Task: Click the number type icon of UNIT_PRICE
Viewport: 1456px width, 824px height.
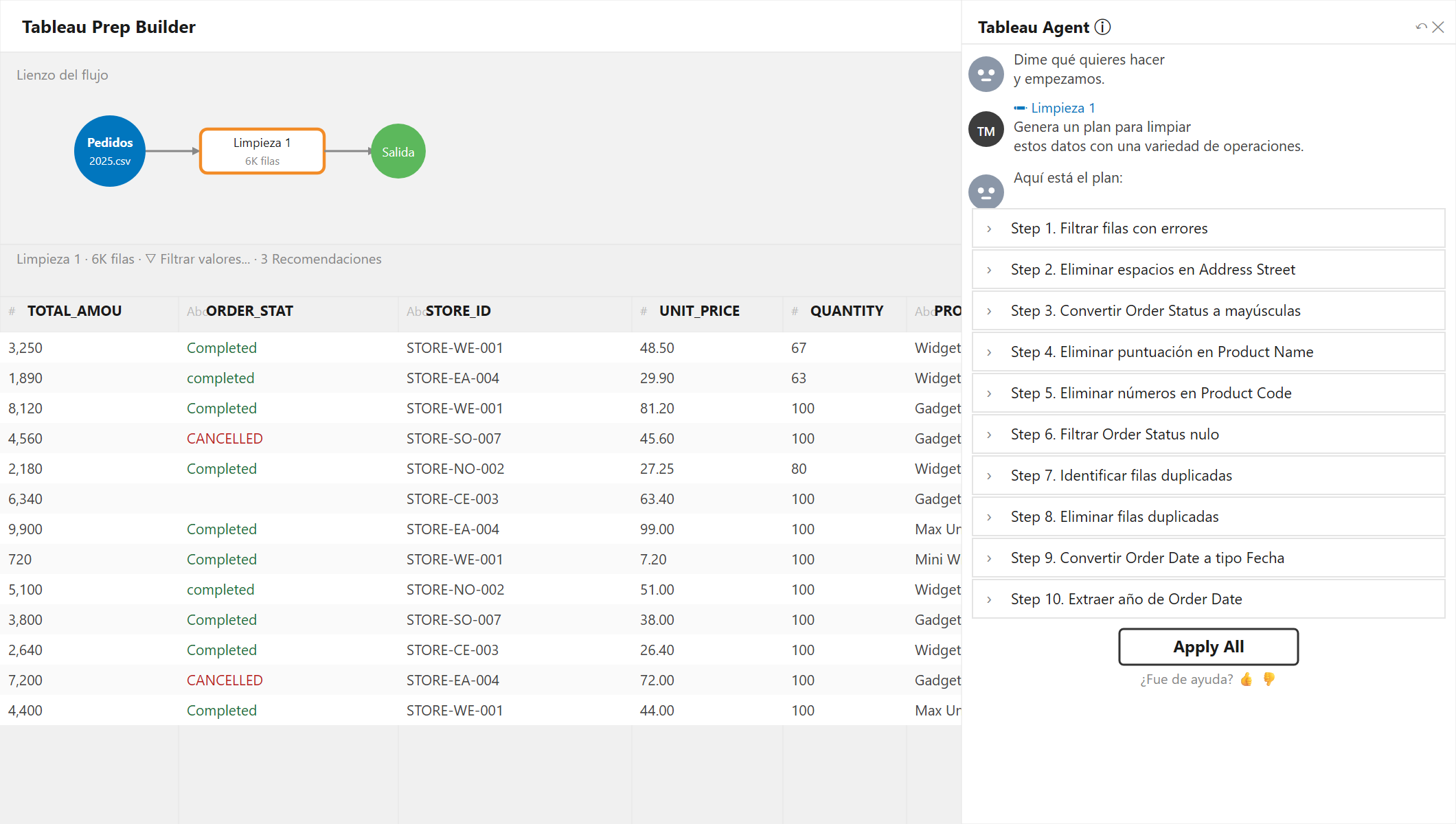Action: click(644, 311)
